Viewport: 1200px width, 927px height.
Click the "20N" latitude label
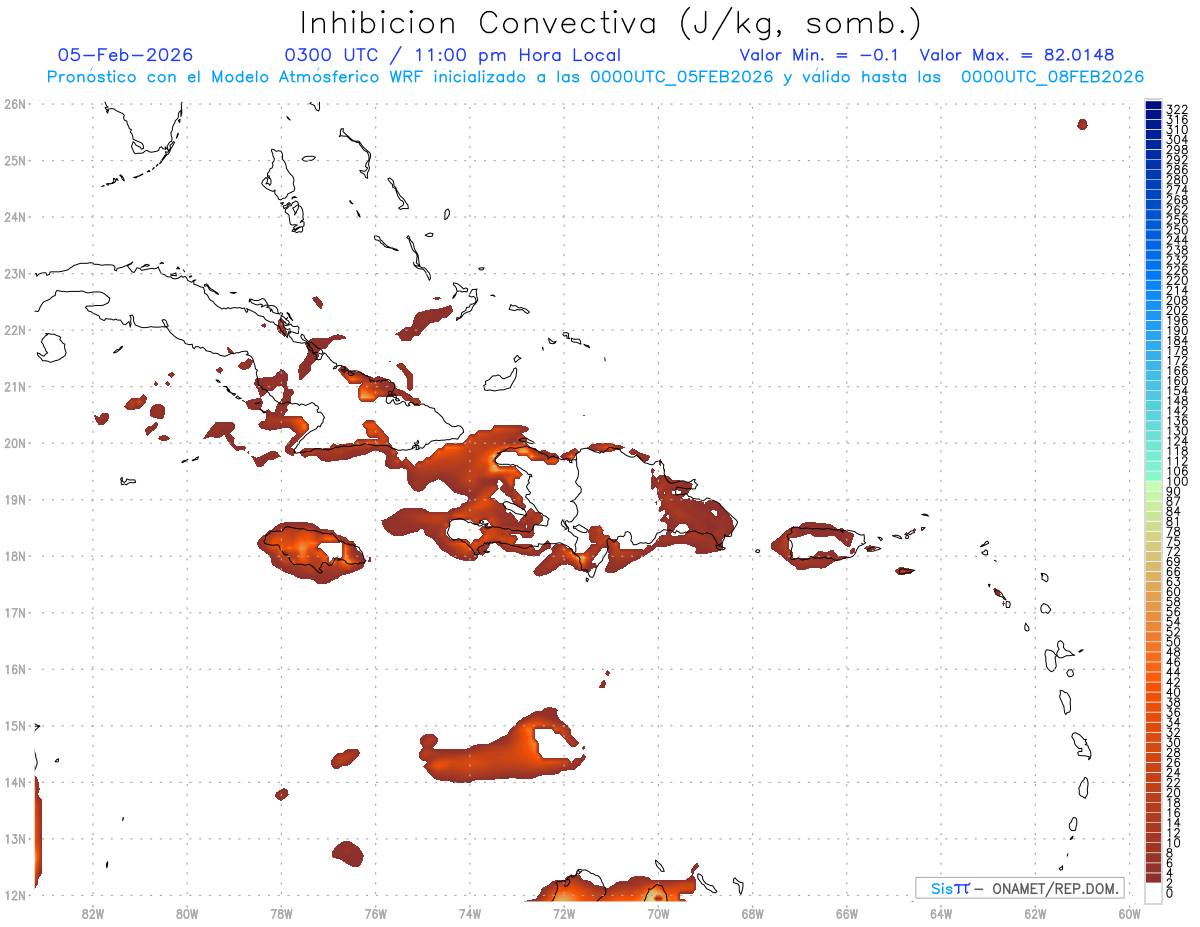coord(15,443)
